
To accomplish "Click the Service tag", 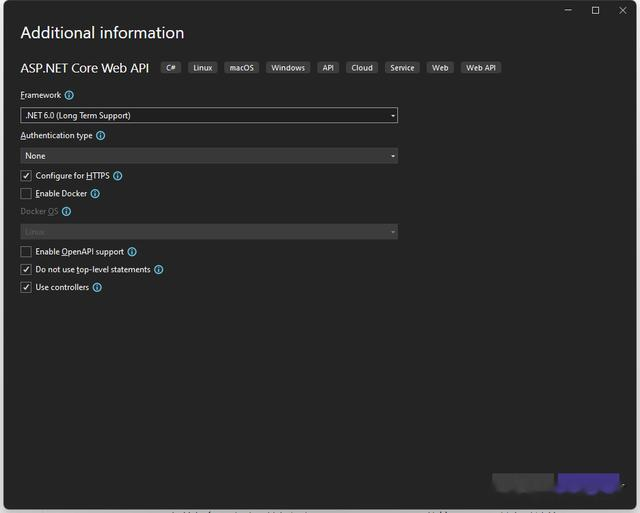I will (x=402, y=68).
